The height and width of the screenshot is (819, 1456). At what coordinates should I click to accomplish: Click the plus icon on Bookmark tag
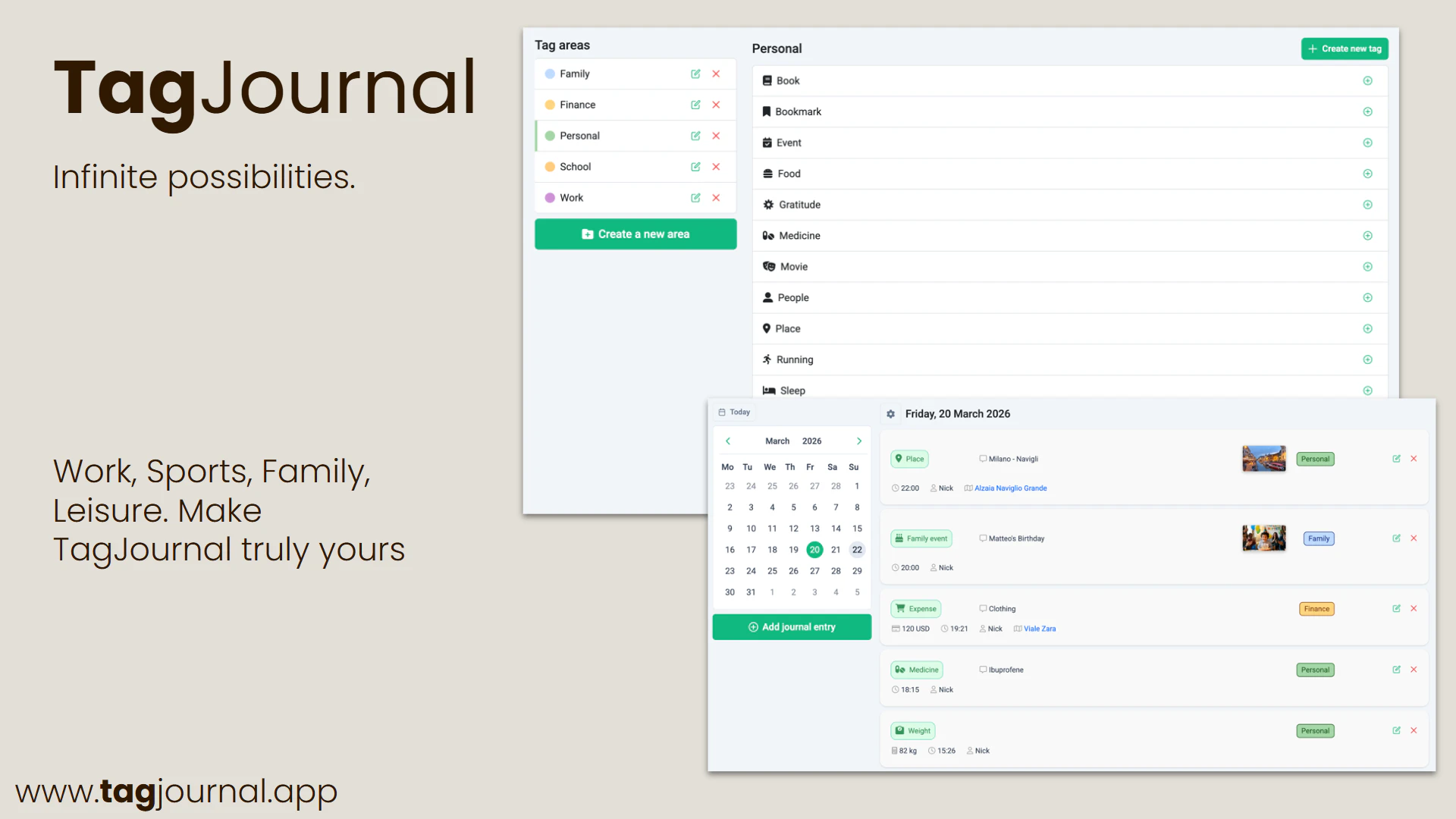tap(1367, 111)
